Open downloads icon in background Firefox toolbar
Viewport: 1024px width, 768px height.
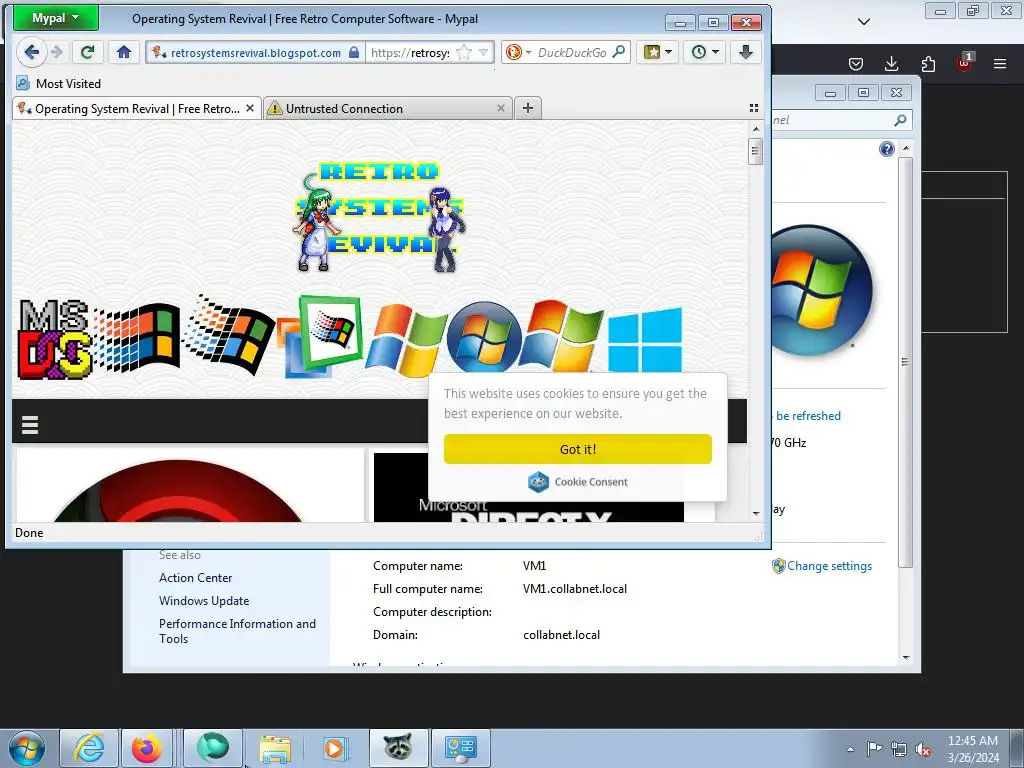click(891, 63)
